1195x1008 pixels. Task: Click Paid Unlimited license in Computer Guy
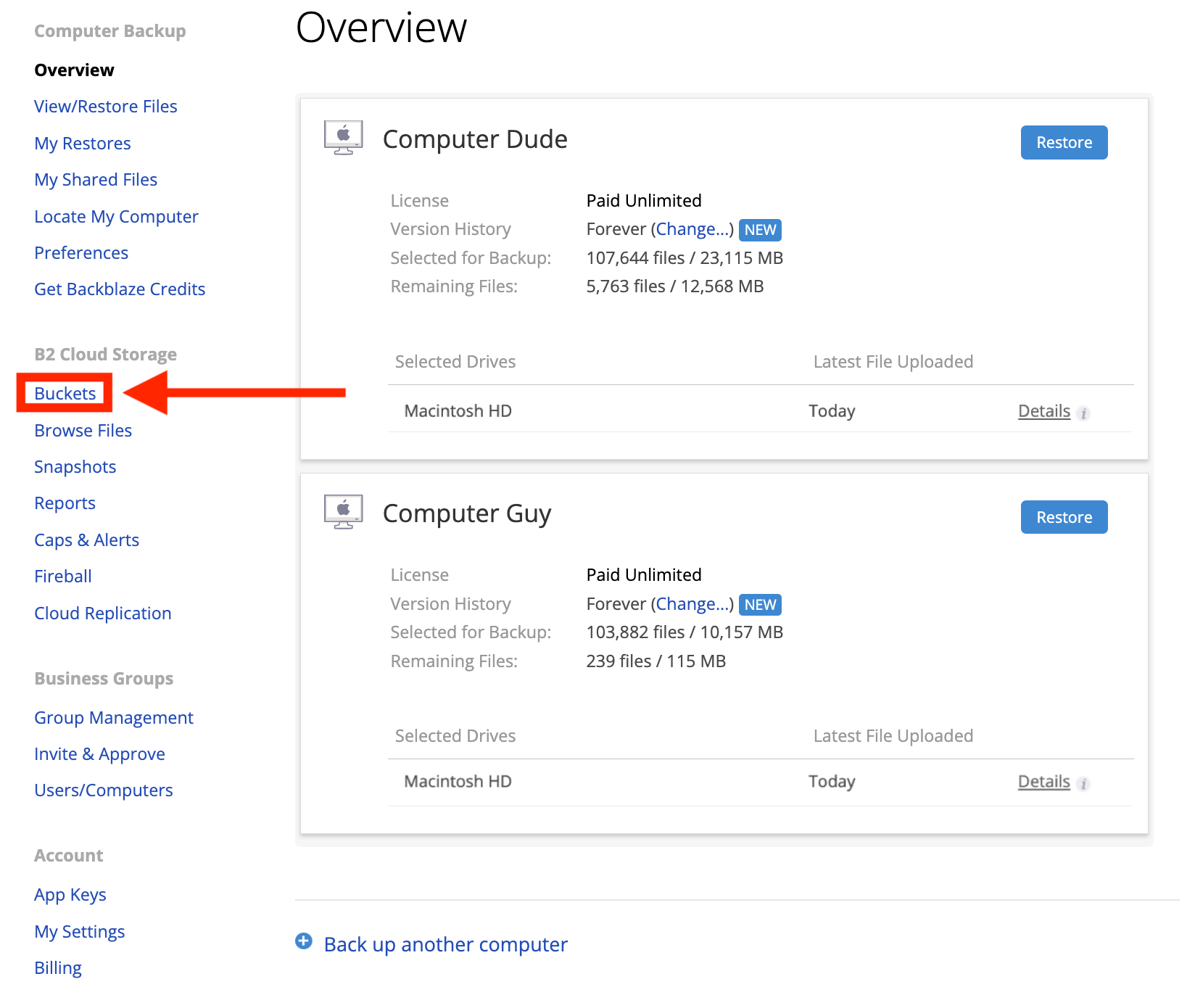pos(644,575)
